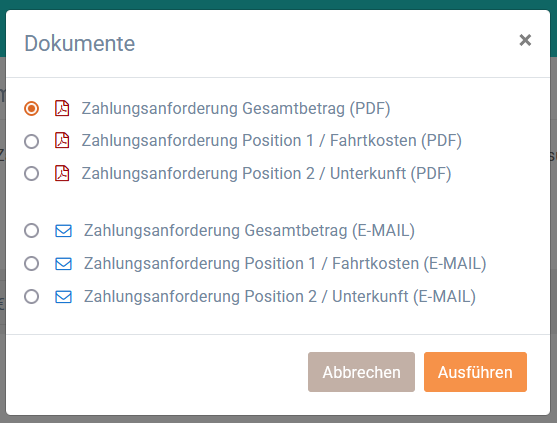
Task: Choose label Zahlungsanforderung Position 1 / Fahrtkosten (PDF)
Action: [272, 140]
